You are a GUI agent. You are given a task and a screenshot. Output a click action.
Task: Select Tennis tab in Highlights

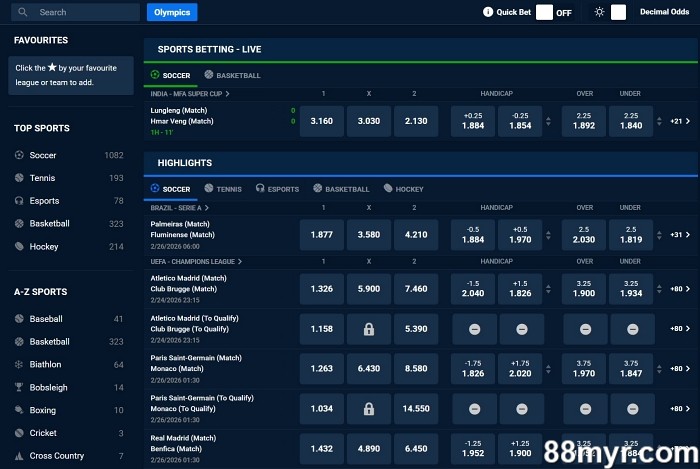pos(223,189)
